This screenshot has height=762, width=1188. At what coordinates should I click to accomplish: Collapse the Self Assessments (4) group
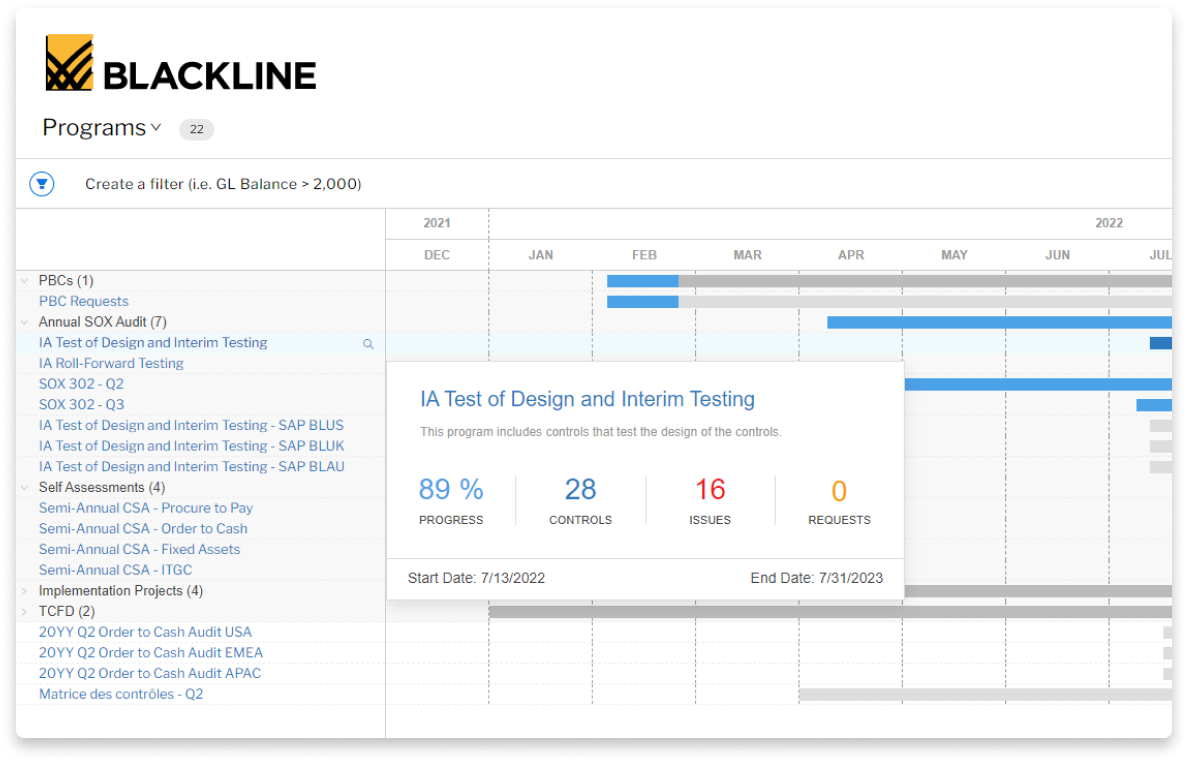click(25, 488)
